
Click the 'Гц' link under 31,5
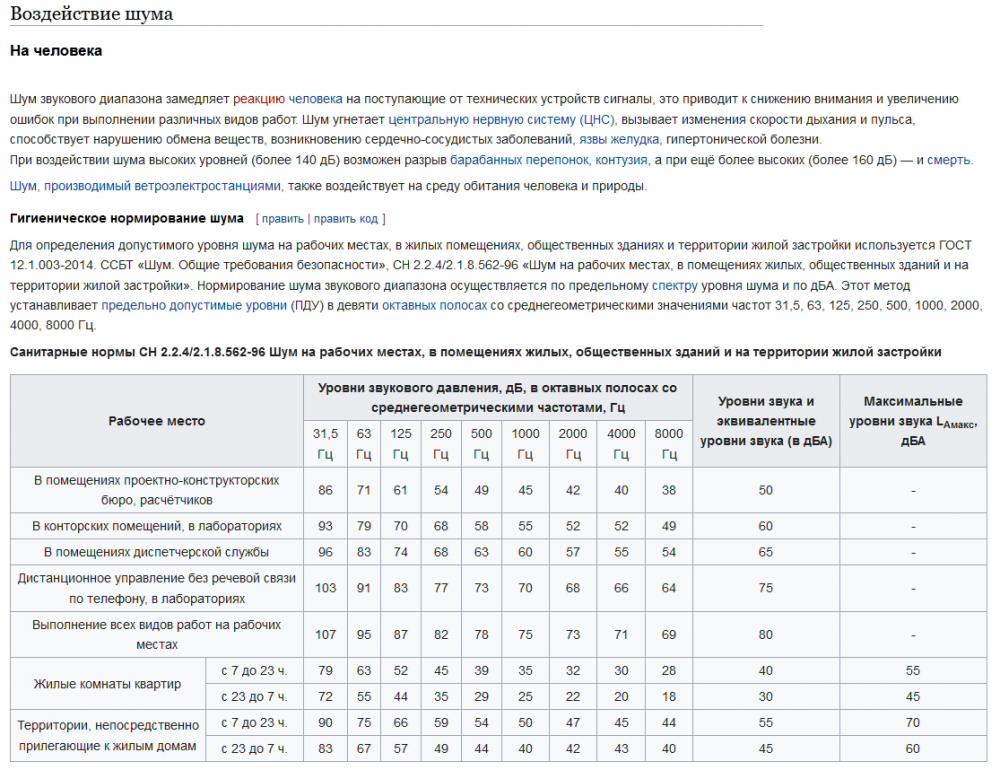tap(325, 454)
